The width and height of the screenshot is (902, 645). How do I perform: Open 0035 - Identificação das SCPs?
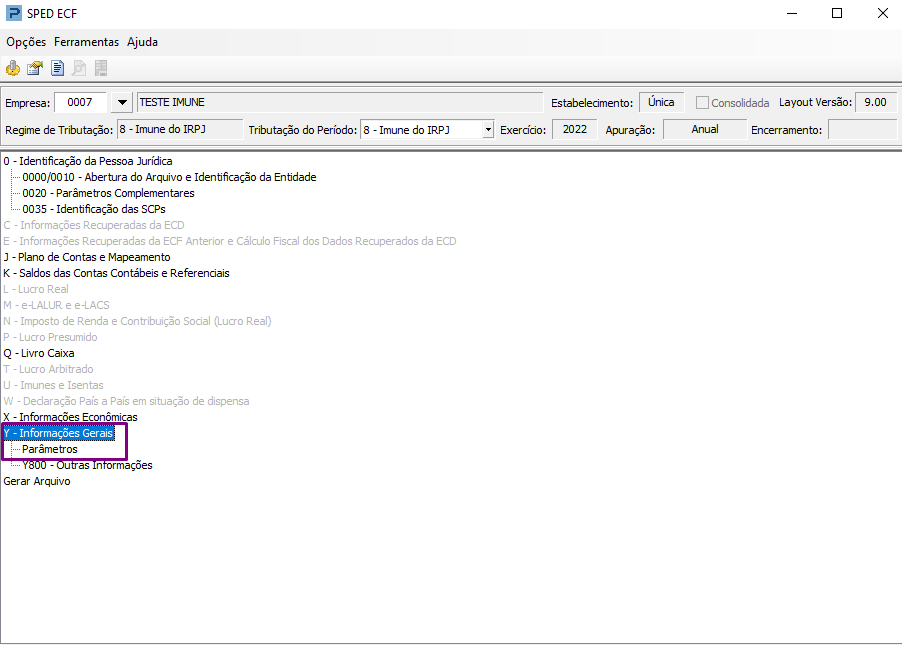tap(94, 209)
